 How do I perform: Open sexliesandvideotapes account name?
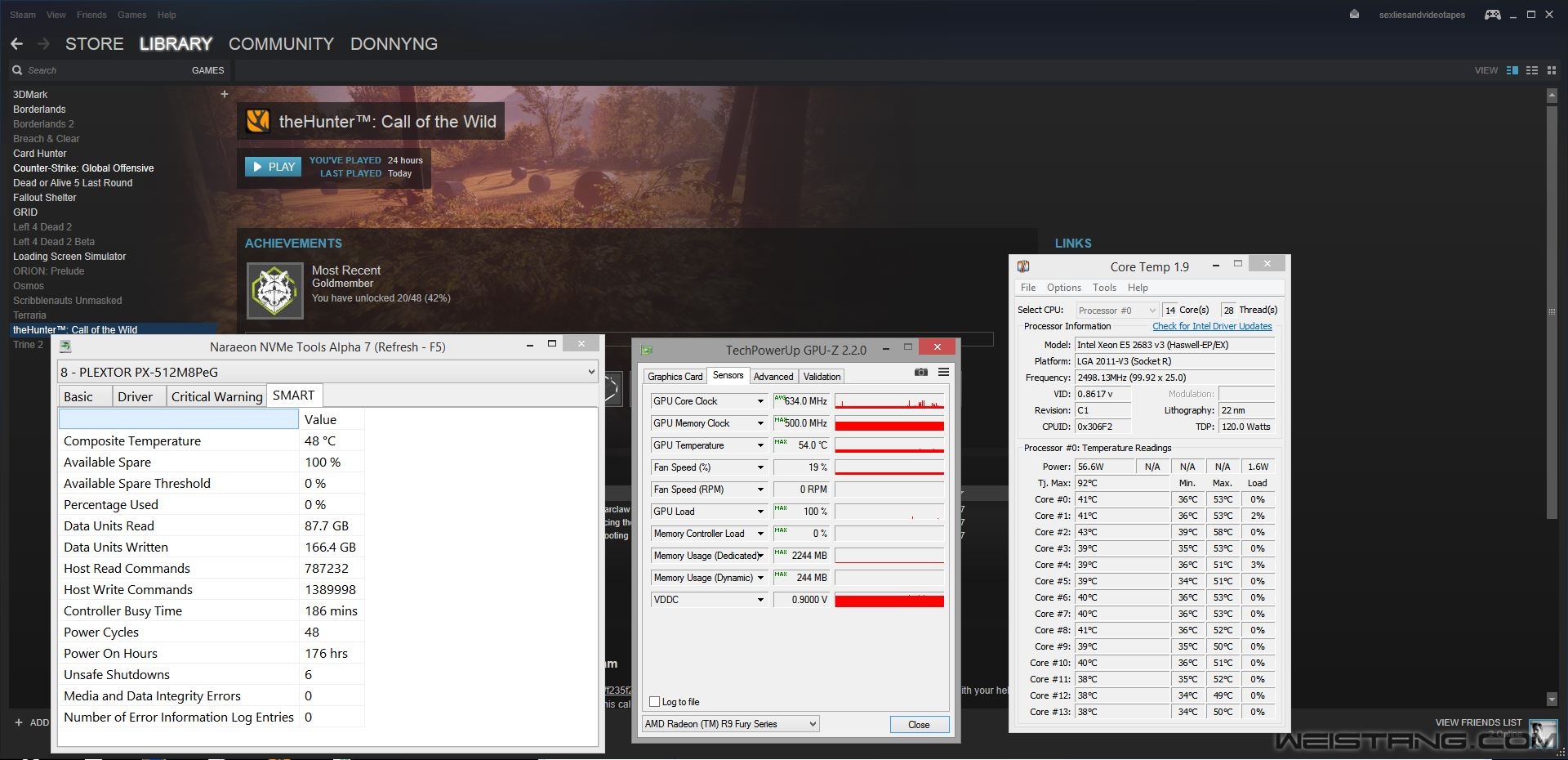click(x=1422, y=15)
